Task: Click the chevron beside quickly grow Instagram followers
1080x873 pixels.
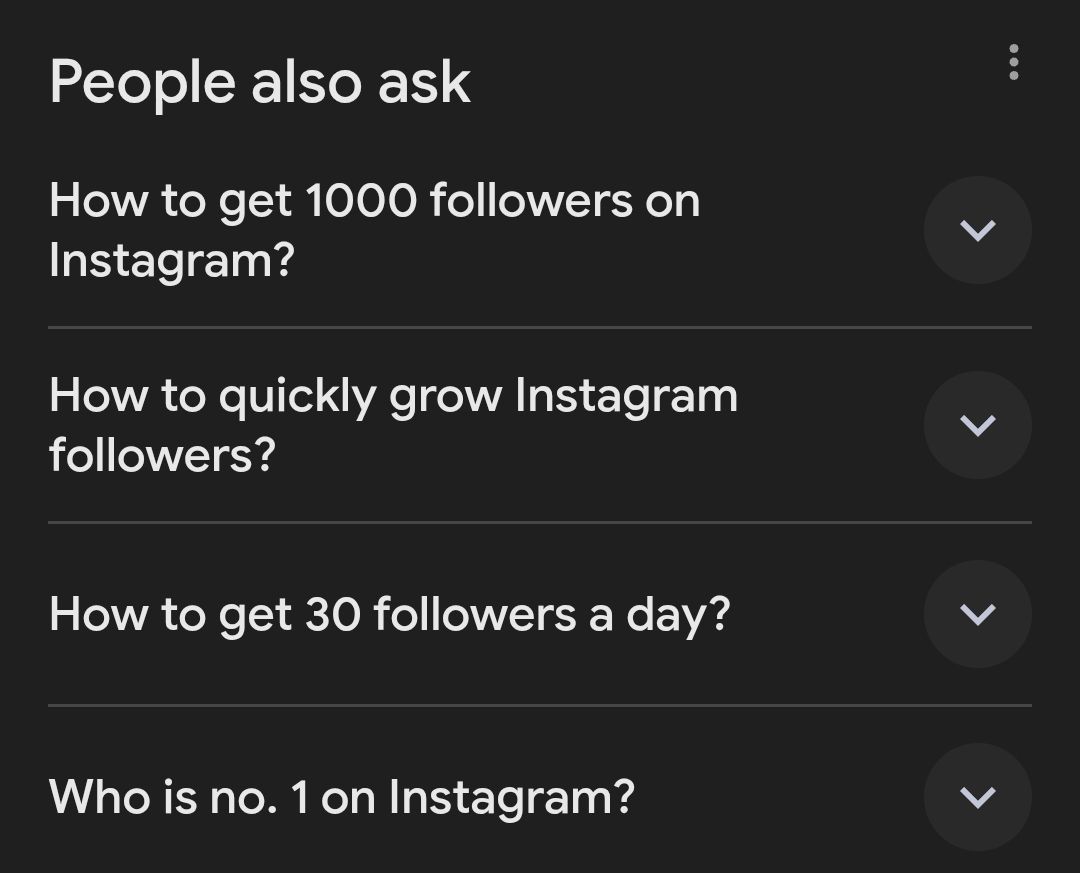Action: [977, 425]
